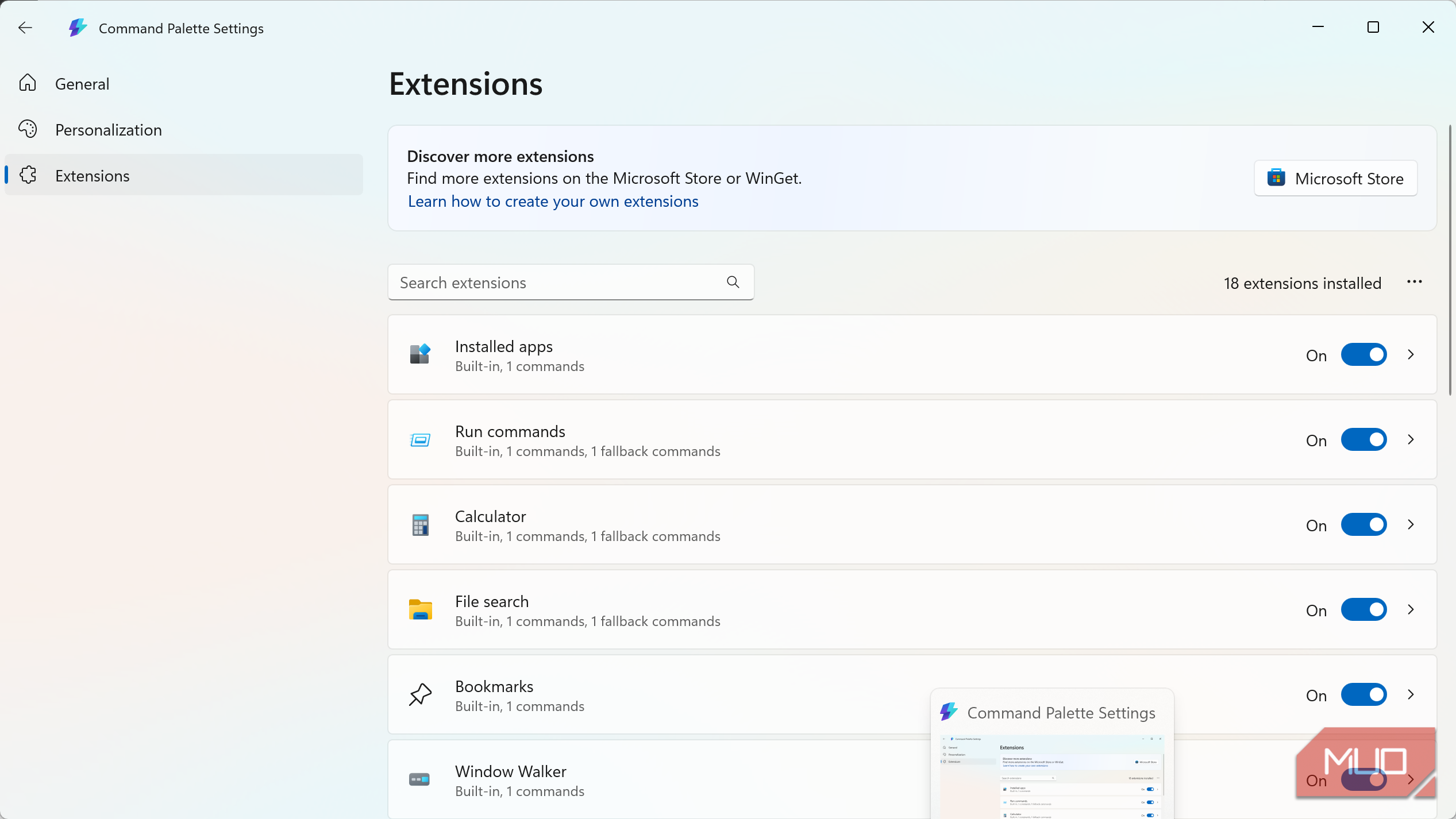Viewport: 1456px width, 819px height.
Task: Click the Installed apps icon
Action: (x=420, y=354)
